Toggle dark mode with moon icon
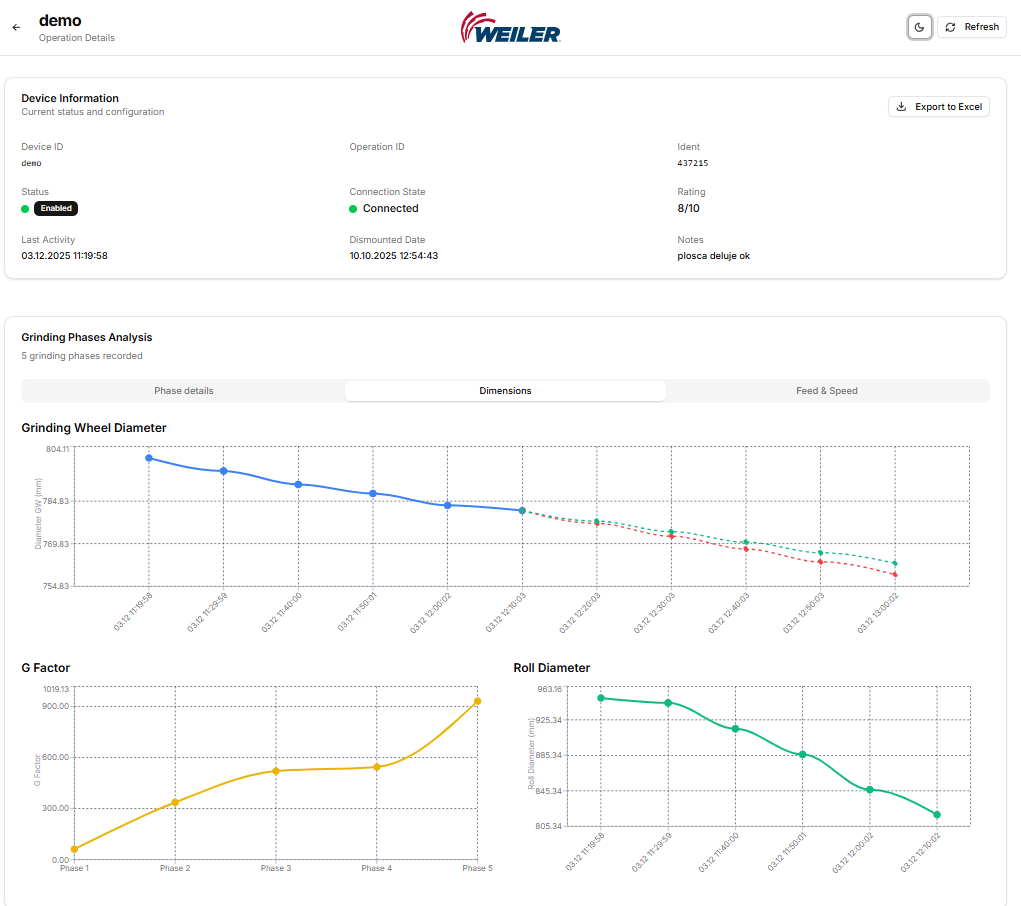This screenshot has height=906, width=1021. point(920,27)
